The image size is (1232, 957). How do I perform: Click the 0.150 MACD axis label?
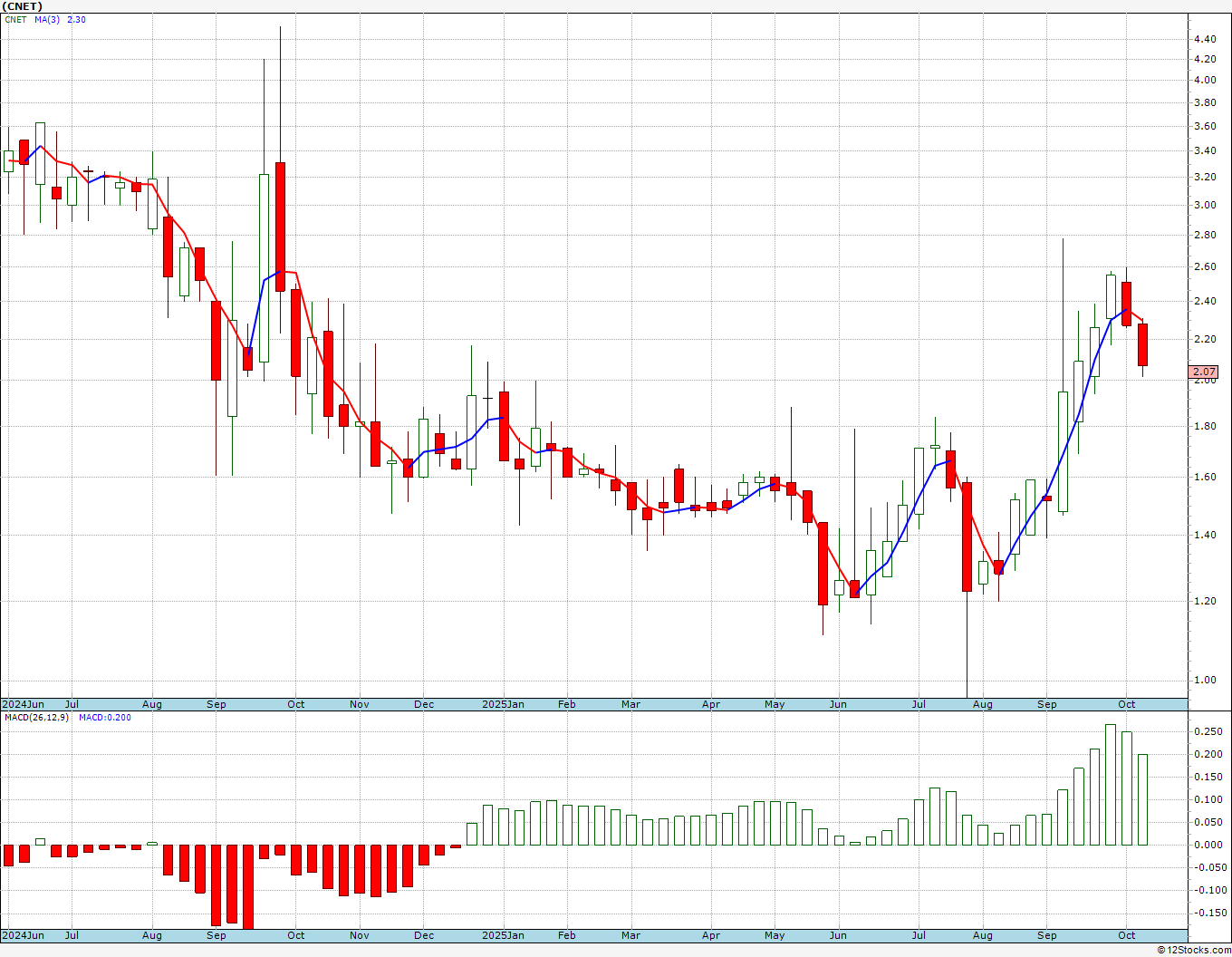point(1208,777)
